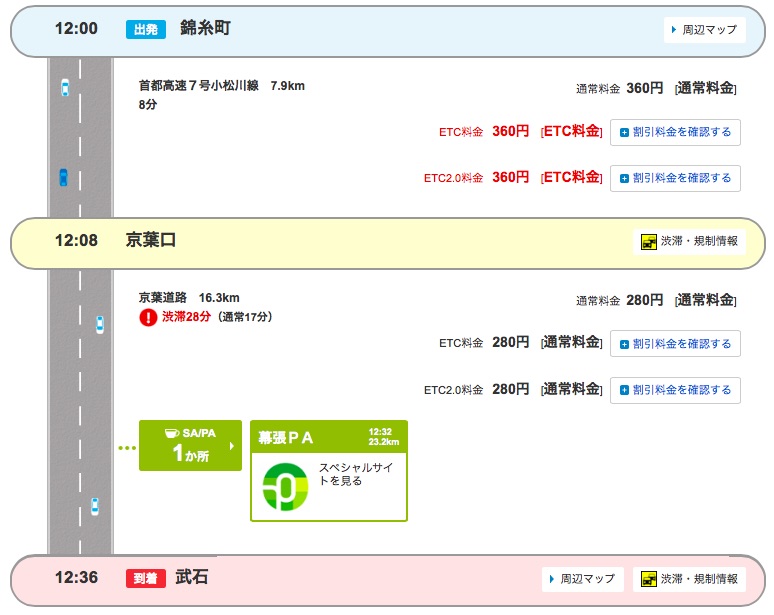
Task: Click 武石 arrival name
Action: (x=192, y=577)
